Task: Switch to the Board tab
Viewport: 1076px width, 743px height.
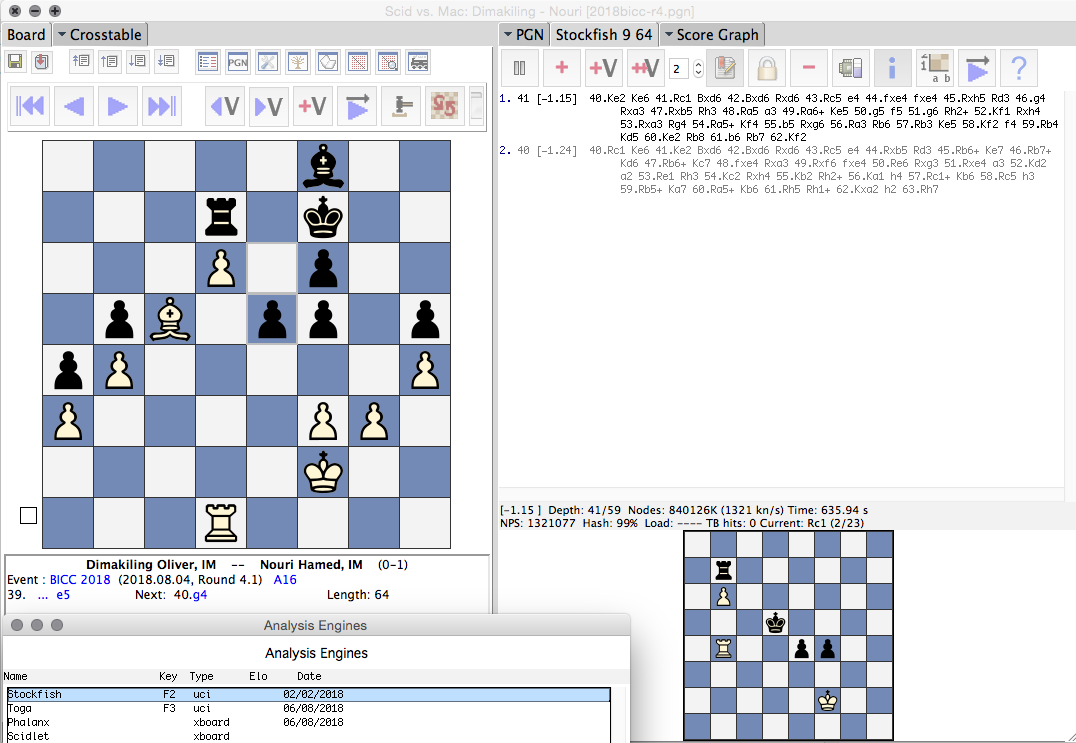Action: pyautogui.click(x=26, y=35)
